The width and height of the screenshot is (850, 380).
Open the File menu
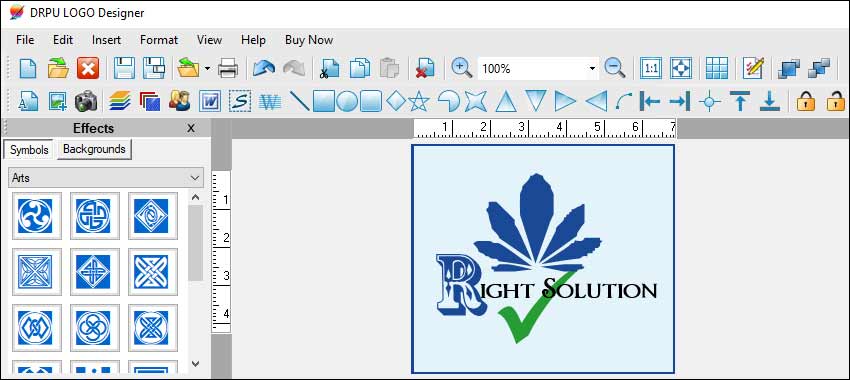25,40
